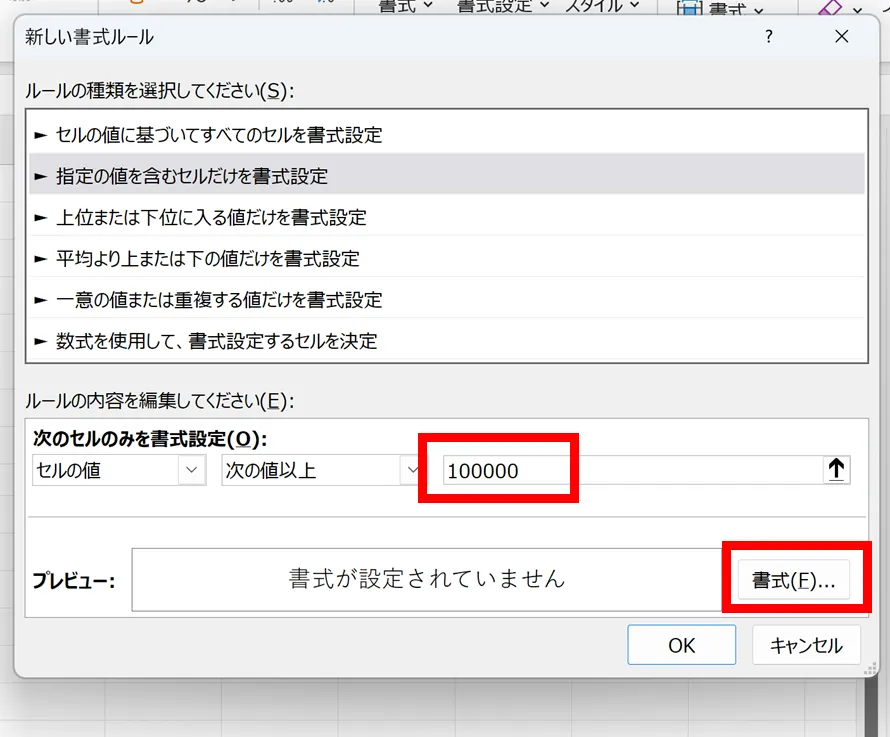
Task: Confirm the rule with OK
Action: (x=681, y=645)
